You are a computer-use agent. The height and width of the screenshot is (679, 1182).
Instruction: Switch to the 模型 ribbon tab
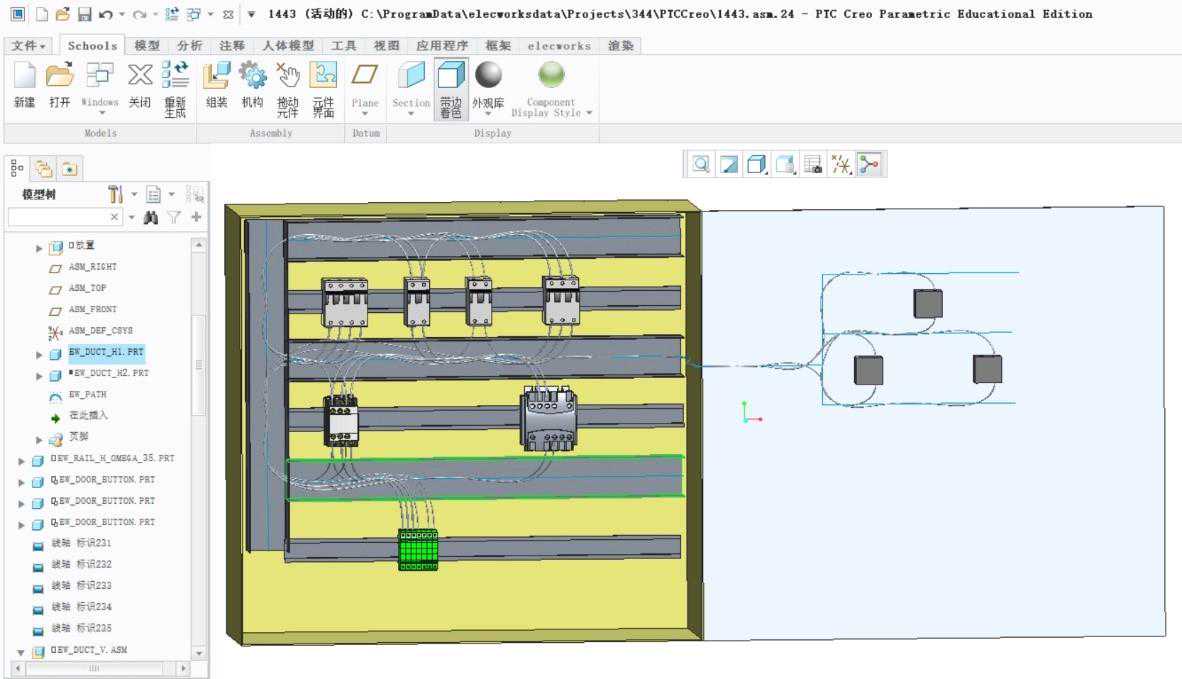coord(146,46)
